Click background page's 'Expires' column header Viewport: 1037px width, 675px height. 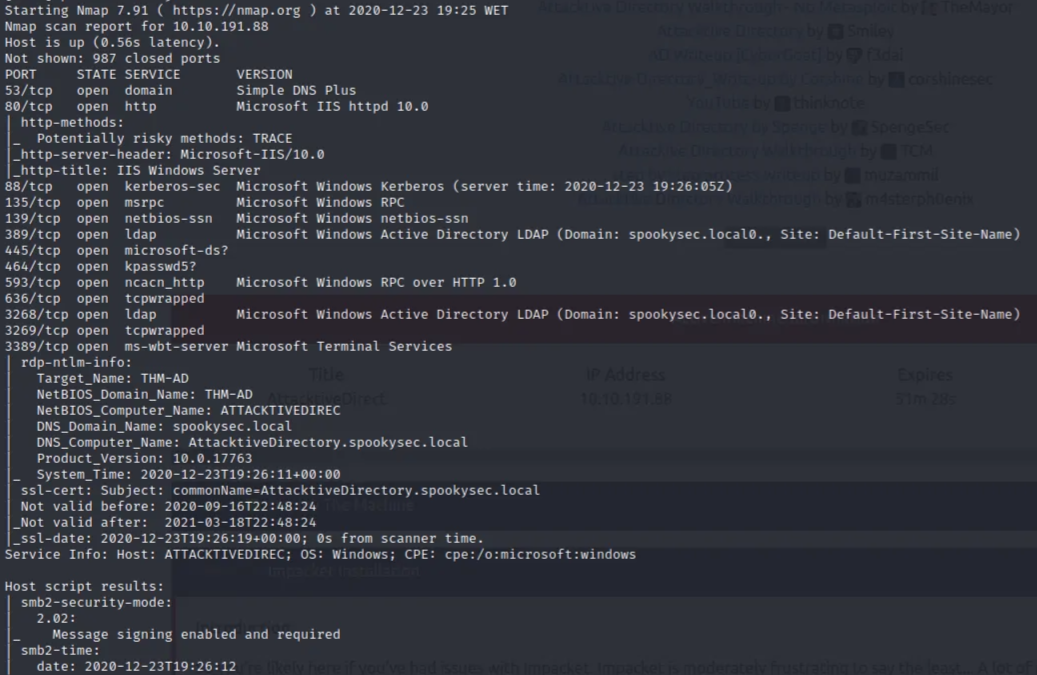tap(925, 375)
